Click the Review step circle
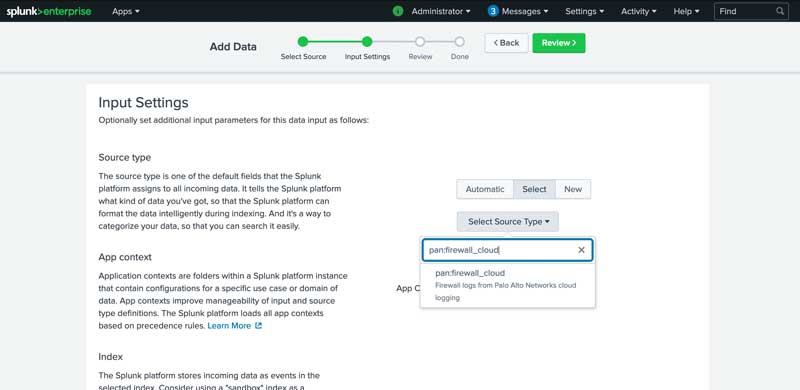800x390 pixels. pos(420,41)
